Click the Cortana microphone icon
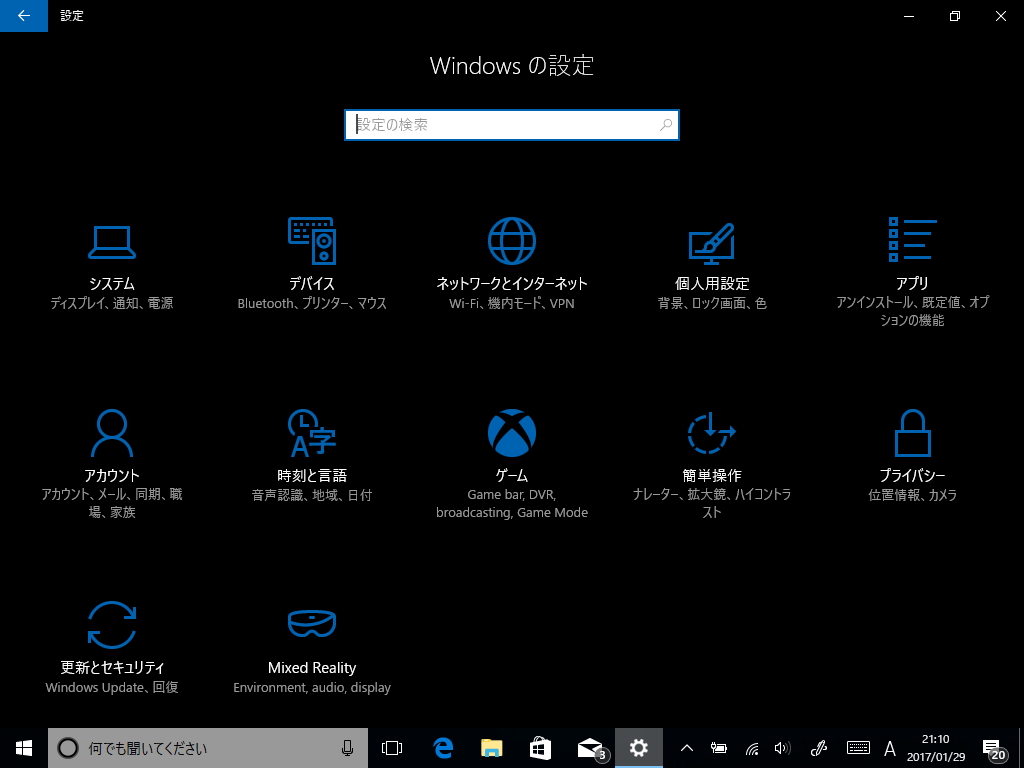Screen dimensions: 1024x768 click(x=347, y=748)
